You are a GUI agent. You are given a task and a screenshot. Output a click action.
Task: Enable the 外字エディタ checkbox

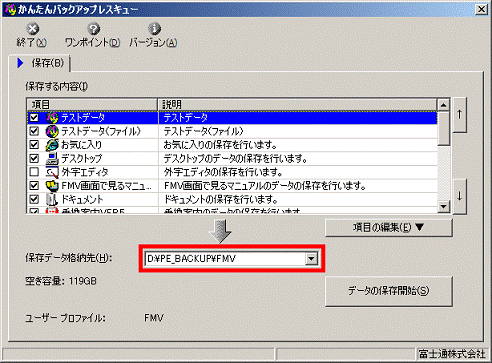click(34, 172)
